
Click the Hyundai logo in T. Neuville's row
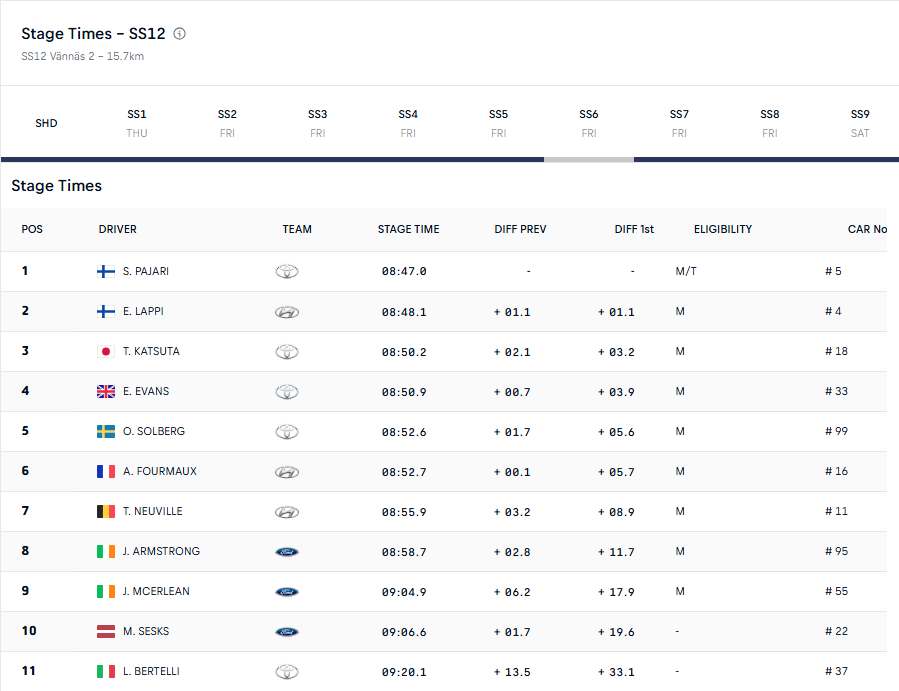(x=287, y=512)
